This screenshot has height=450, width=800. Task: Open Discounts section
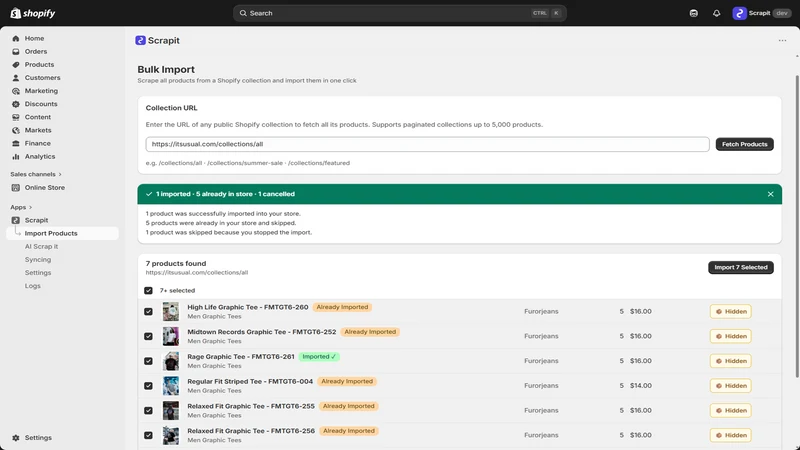41,104
